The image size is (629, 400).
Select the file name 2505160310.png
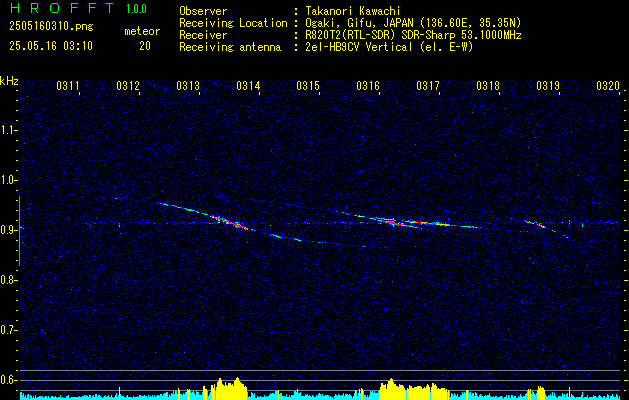(51, 27)
